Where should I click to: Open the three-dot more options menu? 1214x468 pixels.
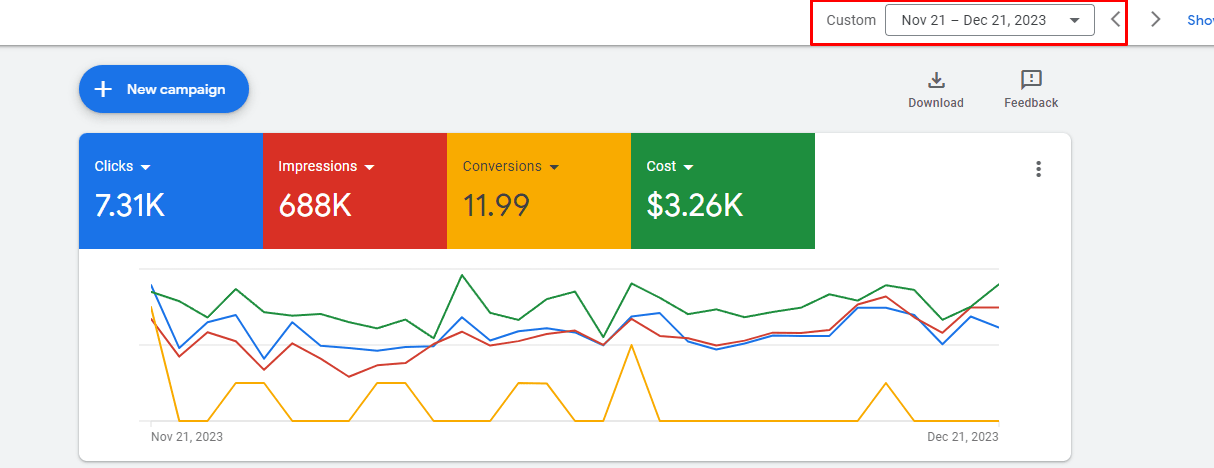click(x=1038, y=169)
